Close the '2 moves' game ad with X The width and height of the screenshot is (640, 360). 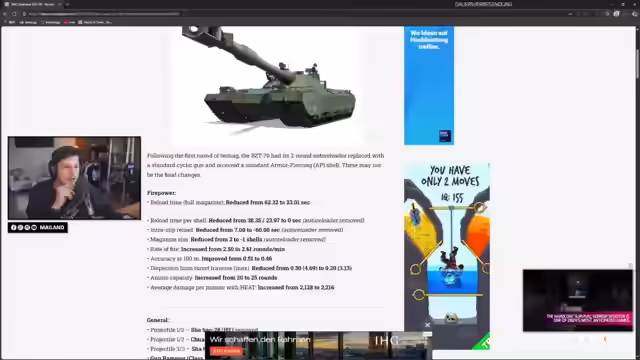(427, 325)
